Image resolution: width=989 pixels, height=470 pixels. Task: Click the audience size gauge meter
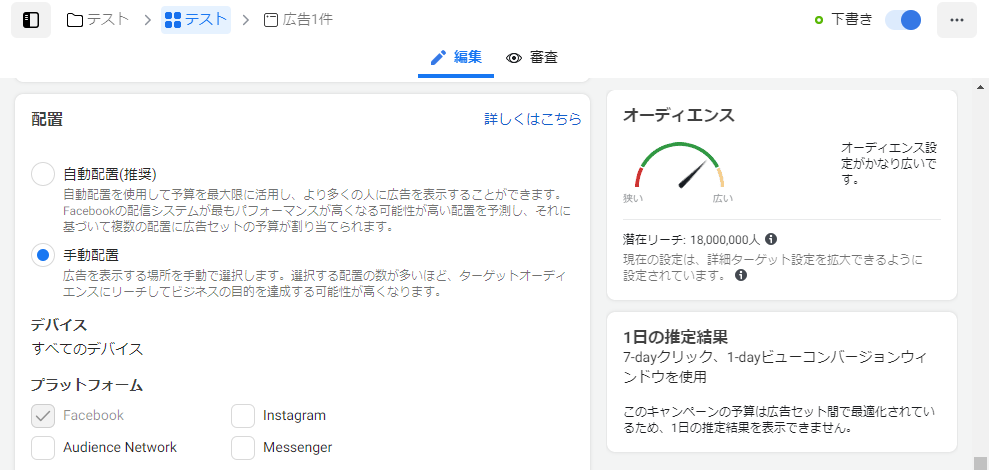coord(679,166)
